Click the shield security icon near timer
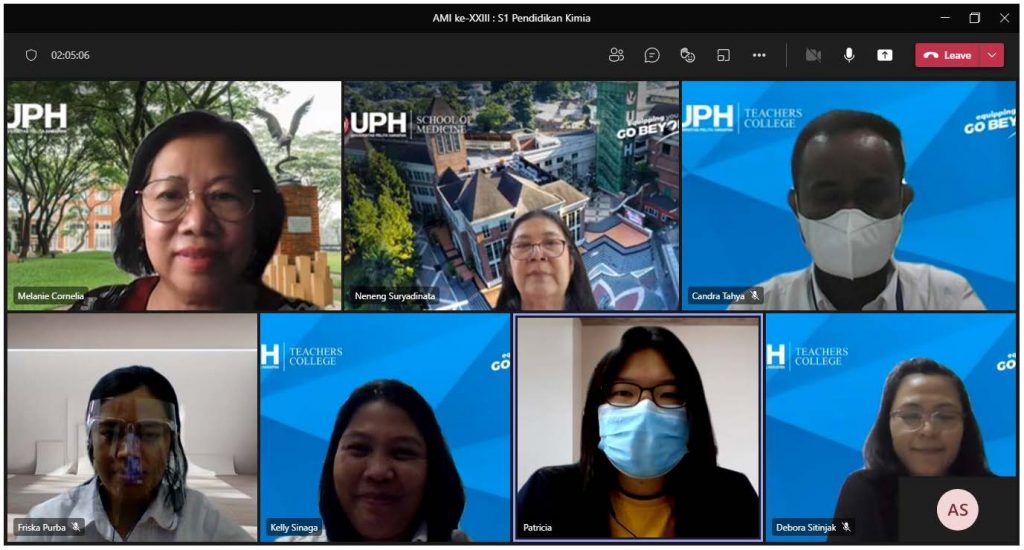Viewport: 1024px width, 550px height. point(31,55)
